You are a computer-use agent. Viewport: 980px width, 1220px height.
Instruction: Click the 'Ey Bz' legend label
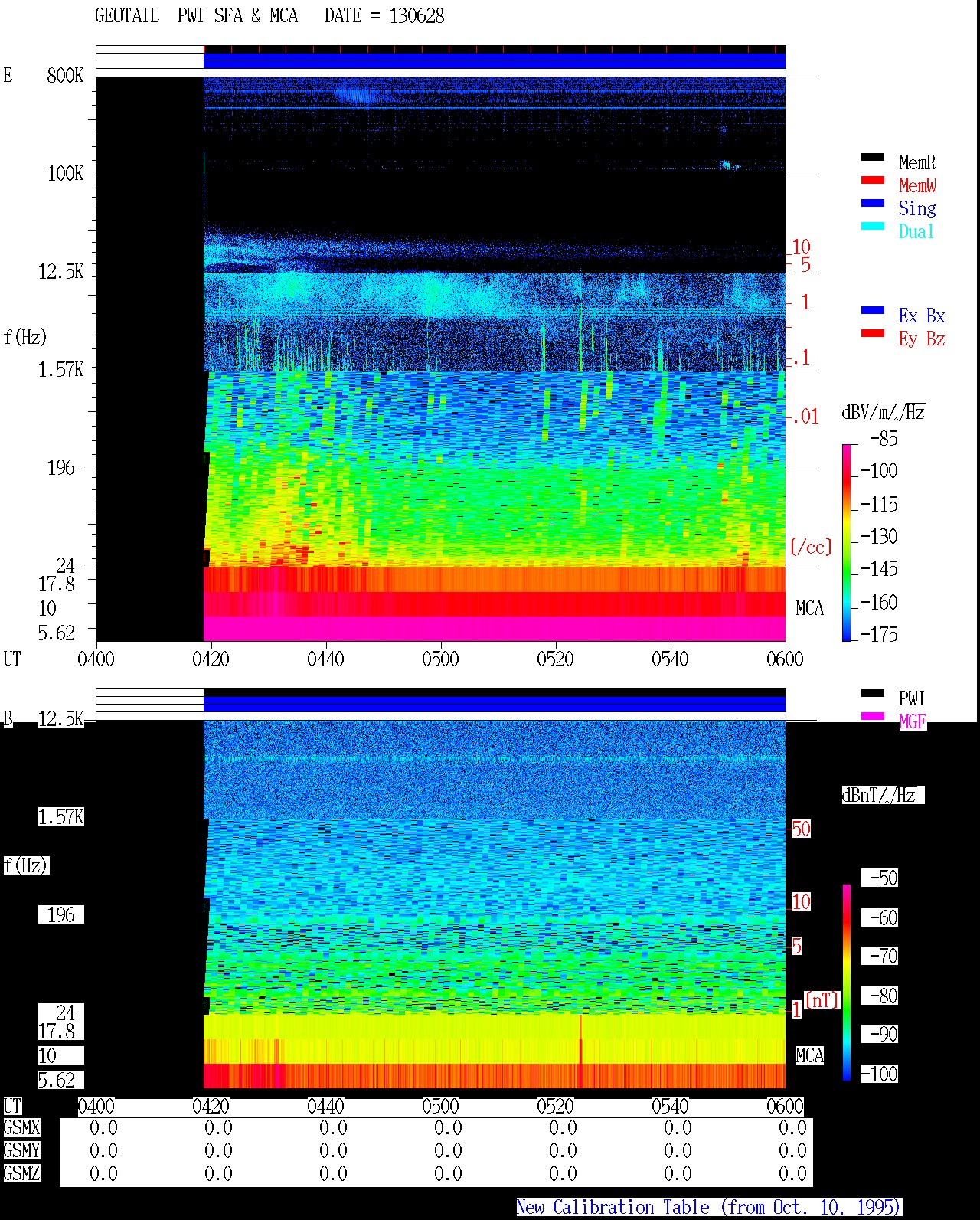922,339
